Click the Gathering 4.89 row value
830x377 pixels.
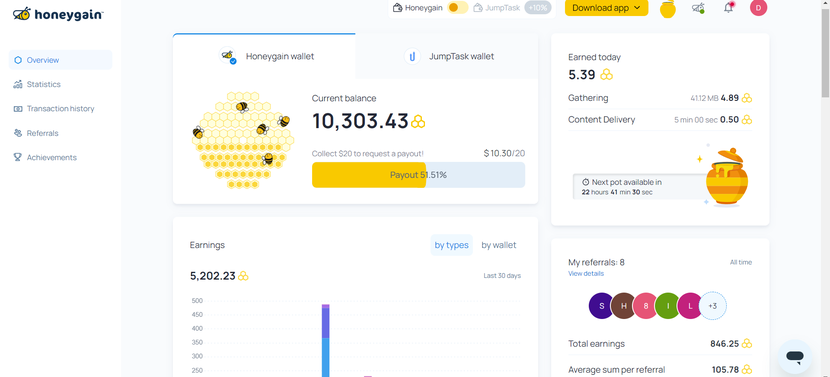[x=729, y=98]
